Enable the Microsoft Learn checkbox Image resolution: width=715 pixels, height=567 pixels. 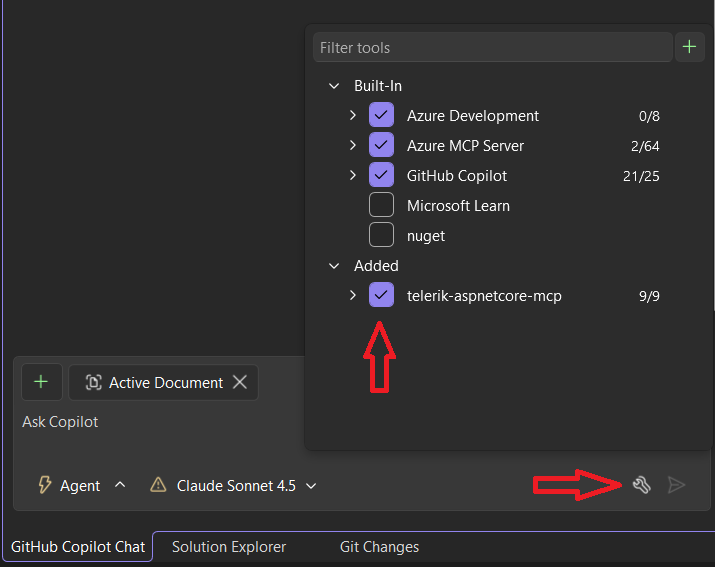pyautogui.click(x=381, y=205)
